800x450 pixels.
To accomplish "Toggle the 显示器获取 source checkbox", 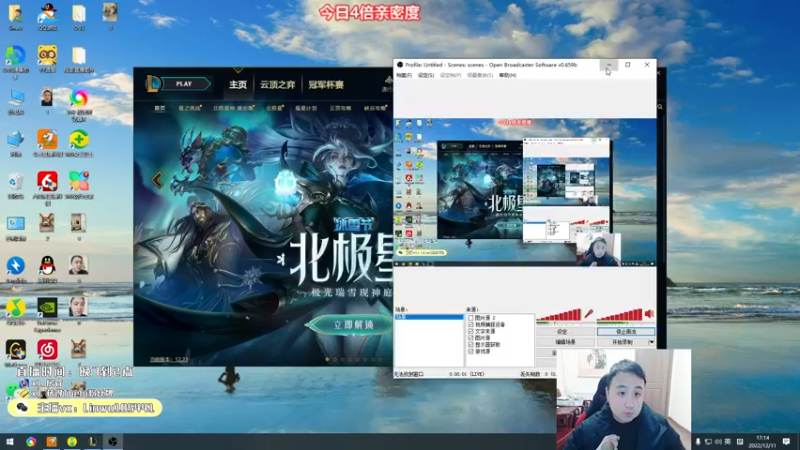I will coord(470,344).
